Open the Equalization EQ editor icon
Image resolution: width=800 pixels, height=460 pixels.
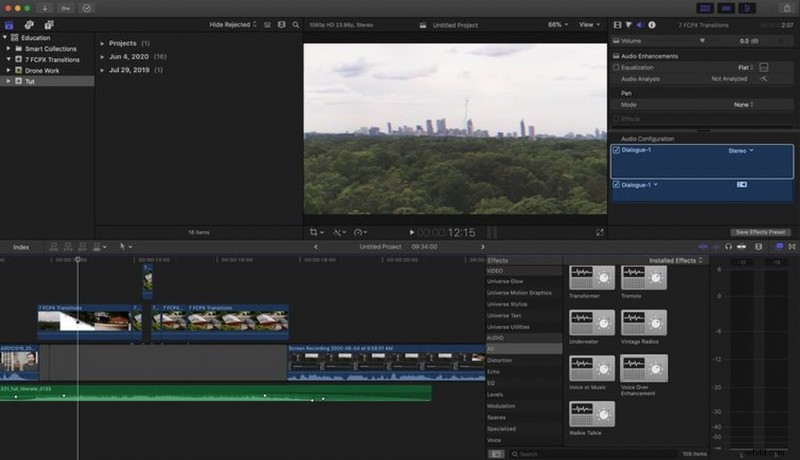(x=764, y=67)
